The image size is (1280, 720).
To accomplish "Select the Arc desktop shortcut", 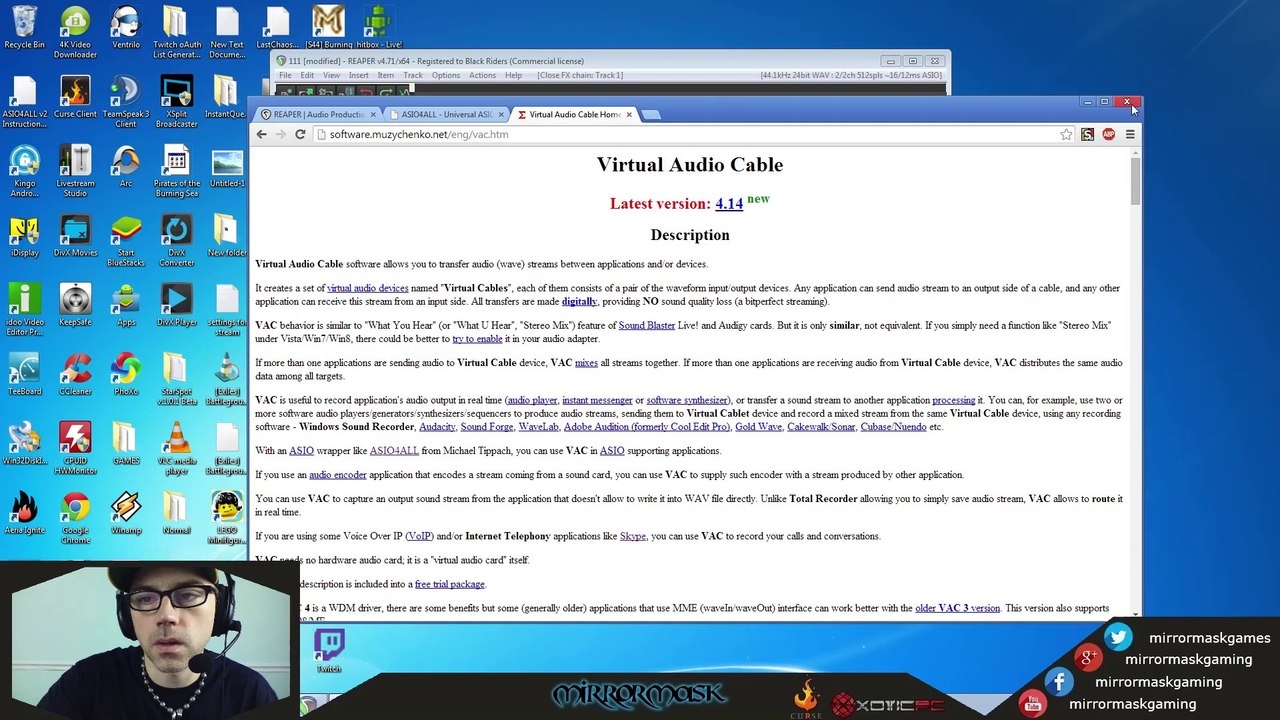I will click(126, 166).
